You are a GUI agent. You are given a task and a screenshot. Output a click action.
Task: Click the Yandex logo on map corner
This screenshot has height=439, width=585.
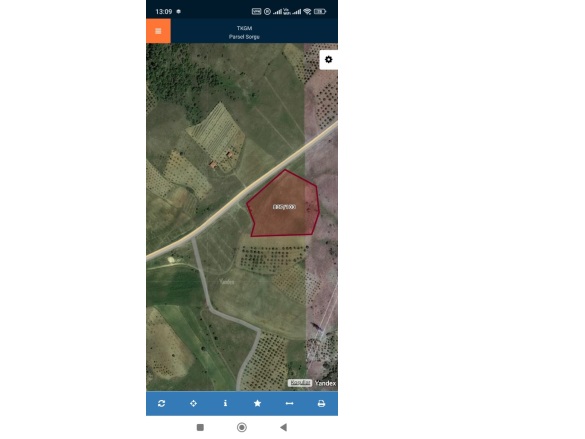click(325, 383)
